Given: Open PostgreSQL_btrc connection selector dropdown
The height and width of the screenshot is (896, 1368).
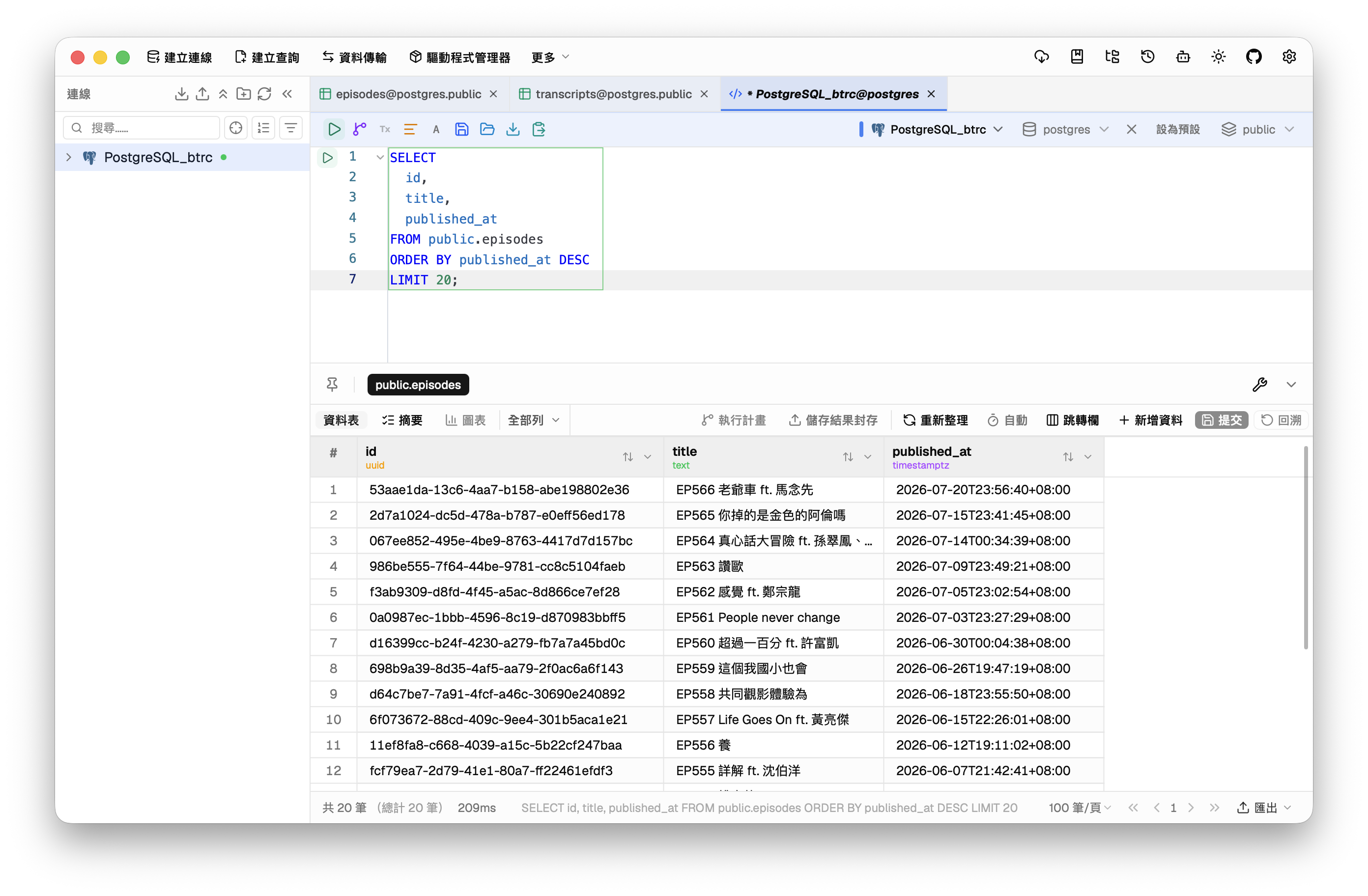Looking at the screenshot, I should (x=937, y=129).
